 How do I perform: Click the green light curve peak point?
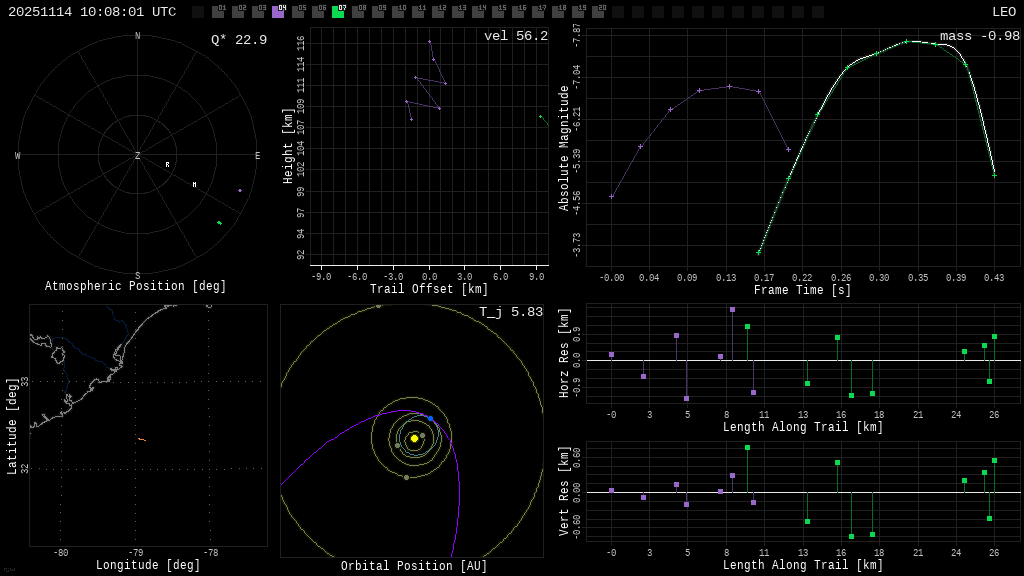(907, 41)
